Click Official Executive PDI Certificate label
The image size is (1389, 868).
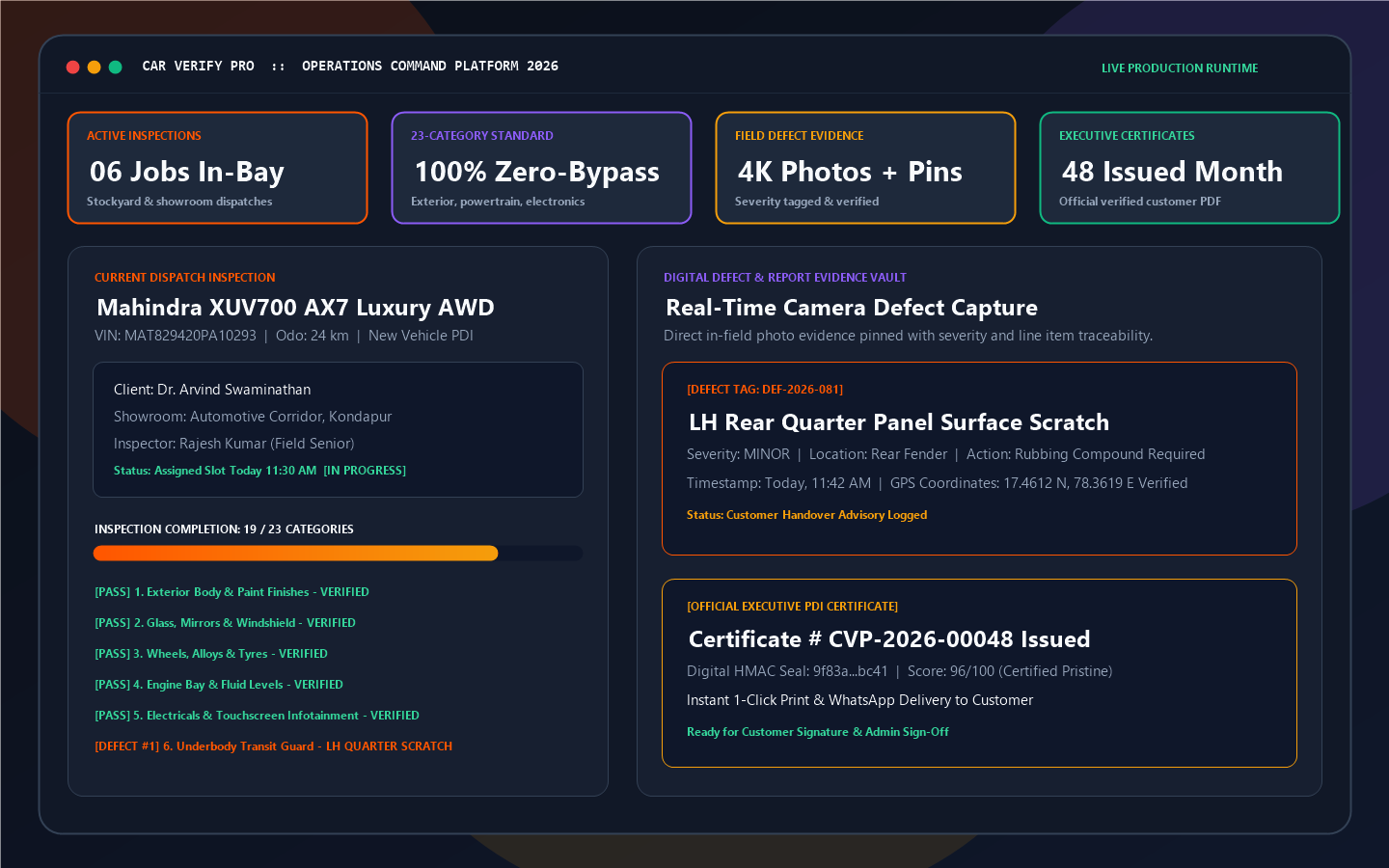click(x=792, y=607)
